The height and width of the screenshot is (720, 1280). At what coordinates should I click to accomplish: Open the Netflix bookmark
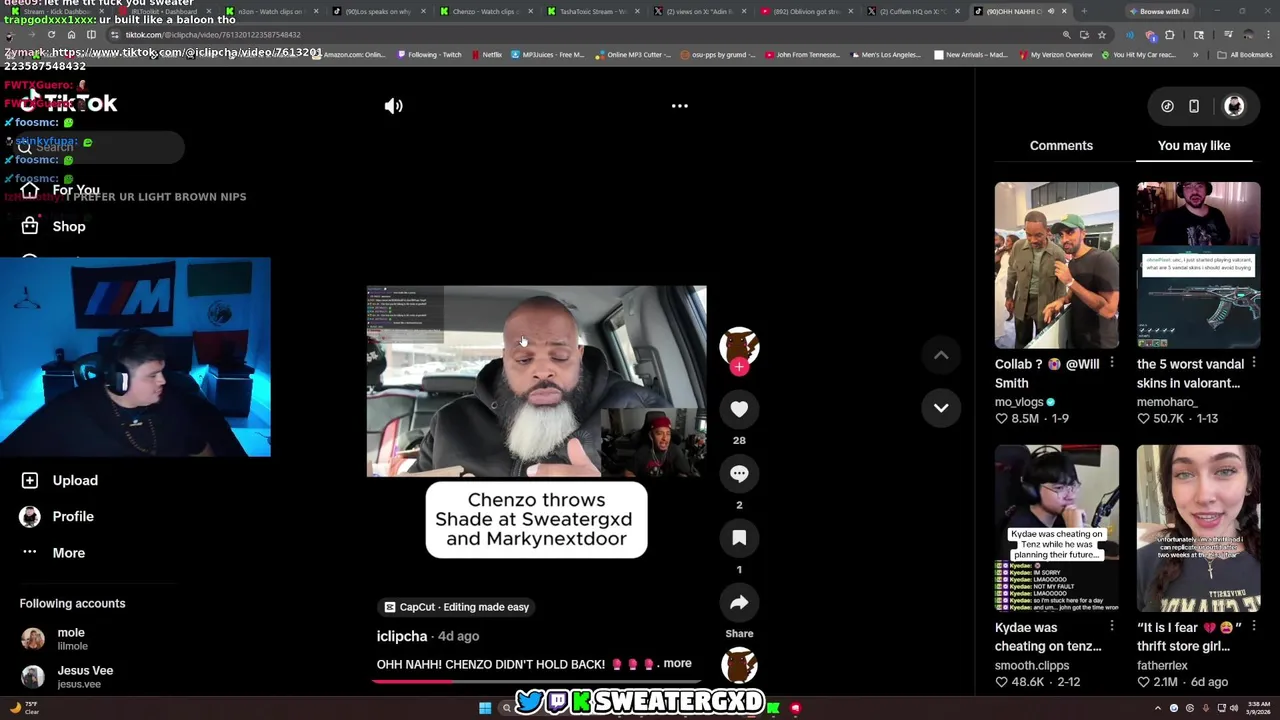[x=487, y=55]
